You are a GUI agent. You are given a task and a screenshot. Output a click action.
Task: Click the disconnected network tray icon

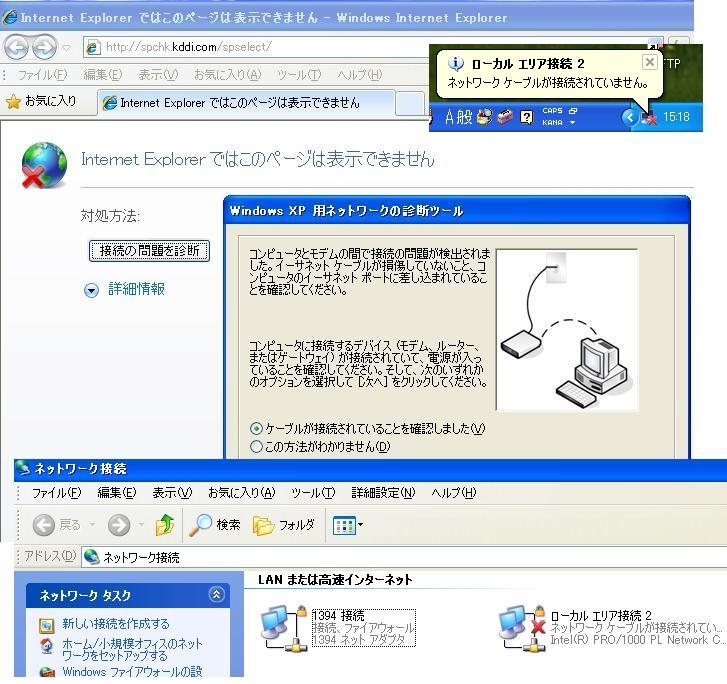point(649,118)
